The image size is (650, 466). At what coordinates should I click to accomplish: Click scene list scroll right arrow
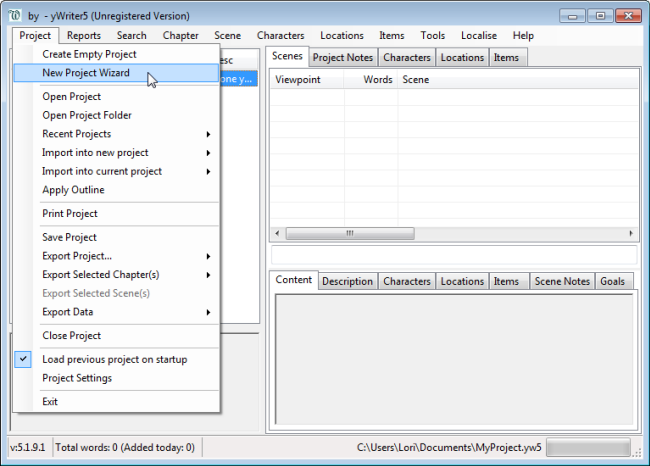[631, 233]
